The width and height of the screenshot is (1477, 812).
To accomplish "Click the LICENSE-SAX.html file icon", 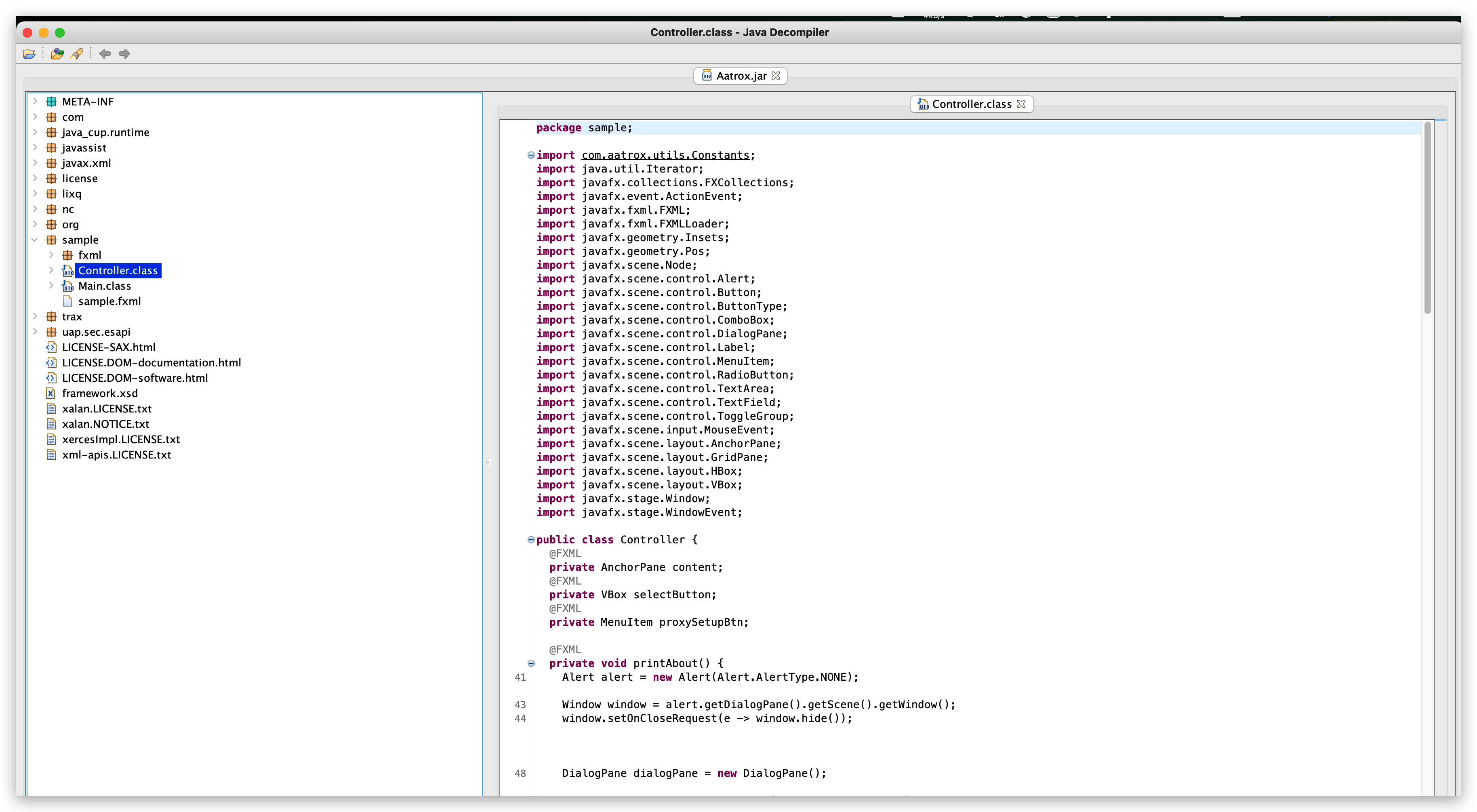I will 51,347.
